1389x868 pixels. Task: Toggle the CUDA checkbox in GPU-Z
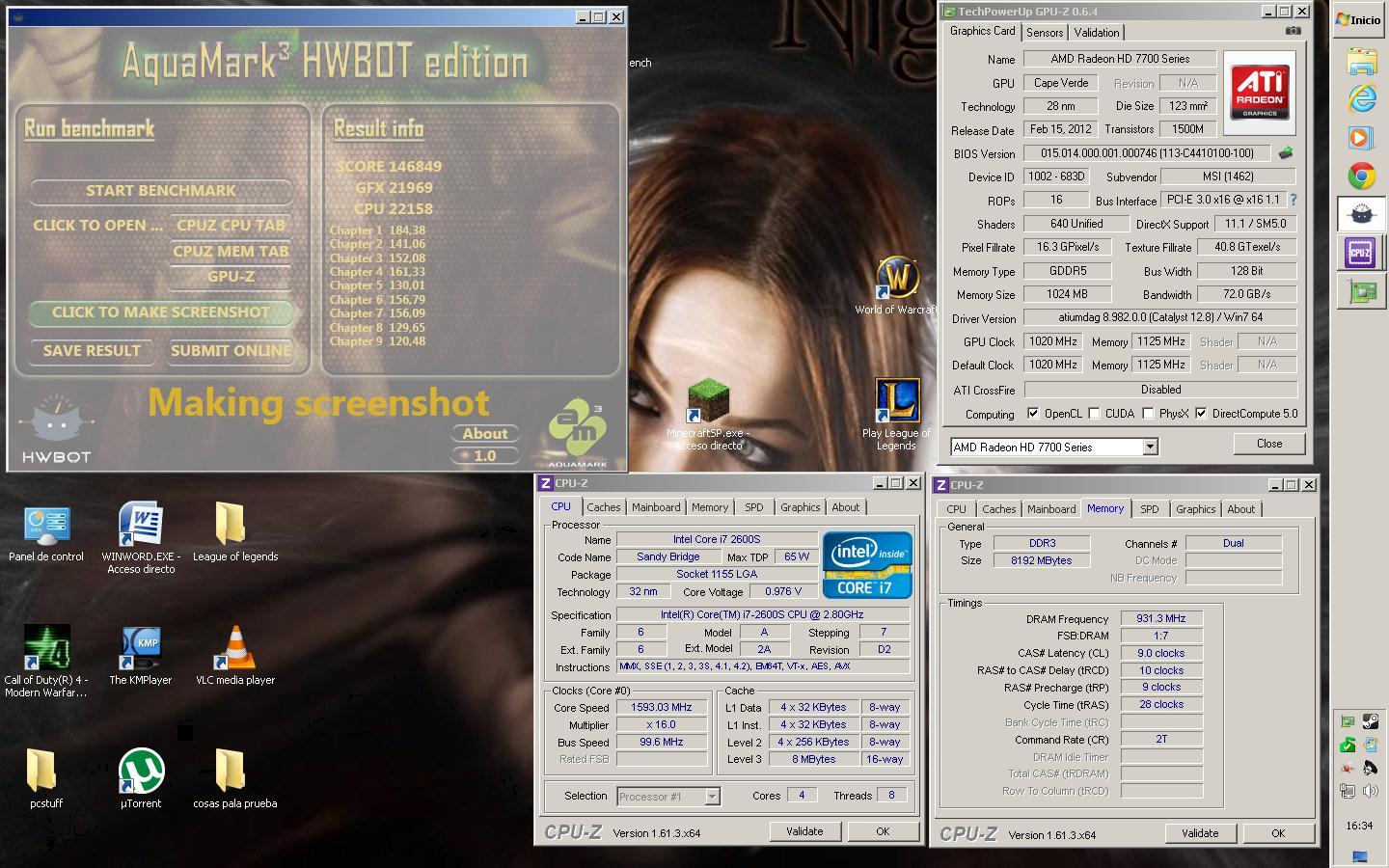click(1094, 414)
